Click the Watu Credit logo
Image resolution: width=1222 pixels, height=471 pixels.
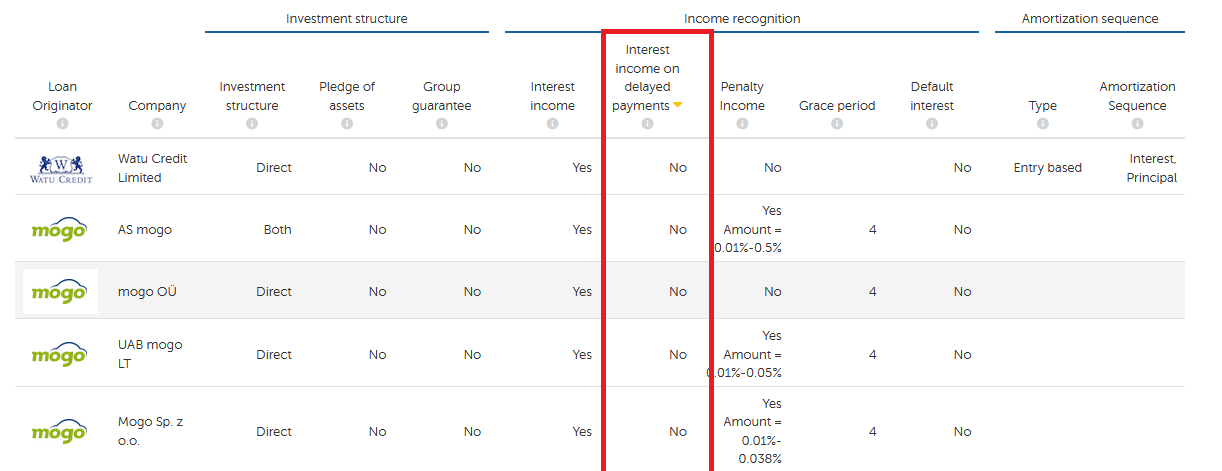point(61,168)
